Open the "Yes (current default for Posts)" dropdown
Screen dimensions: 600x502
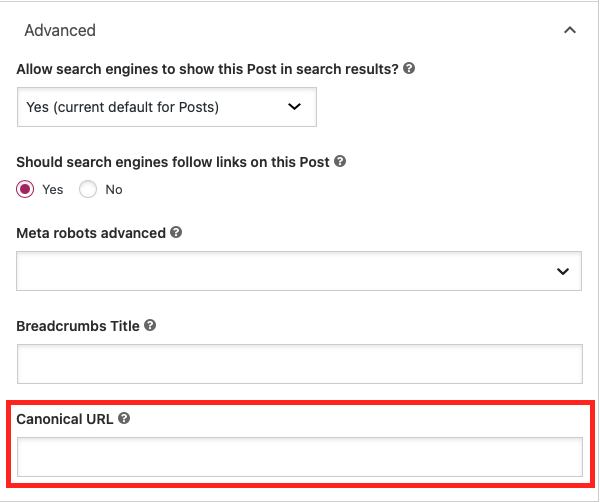click(166, 107)
